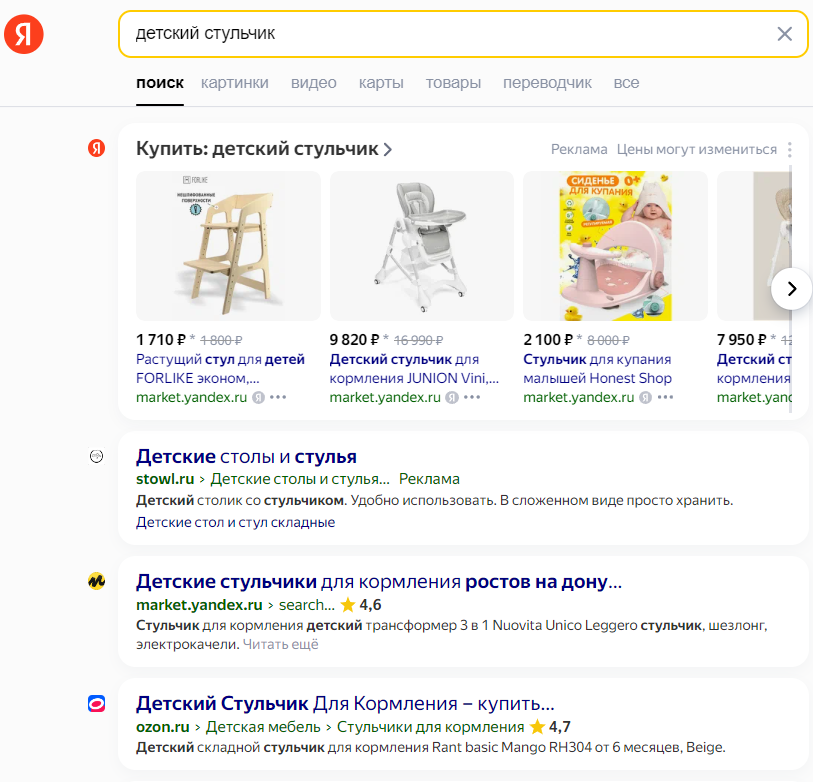
Task: Click market.yandex.ru under the JUNION product
Action: [x=385, y=397]
